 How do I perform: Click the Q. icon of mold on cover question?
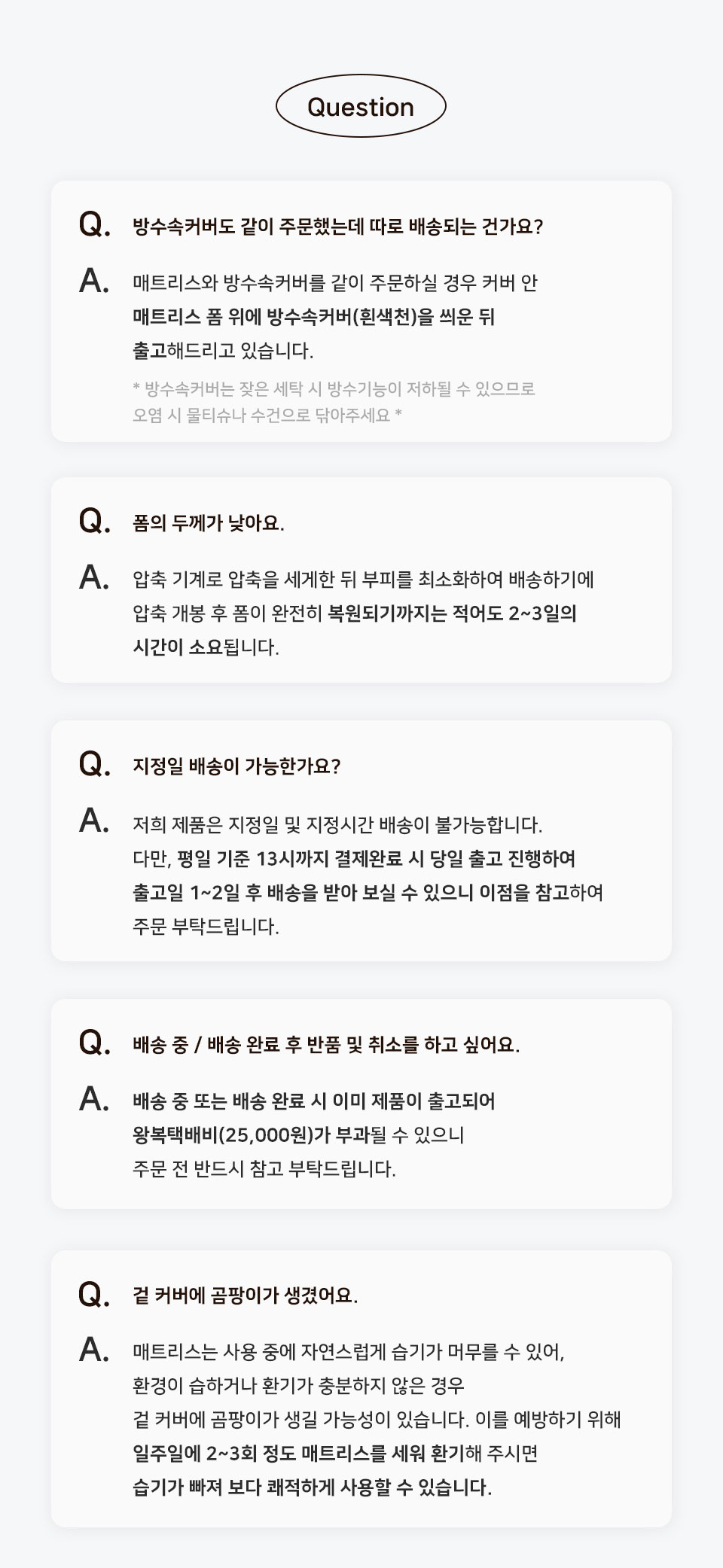point(95,1294)
